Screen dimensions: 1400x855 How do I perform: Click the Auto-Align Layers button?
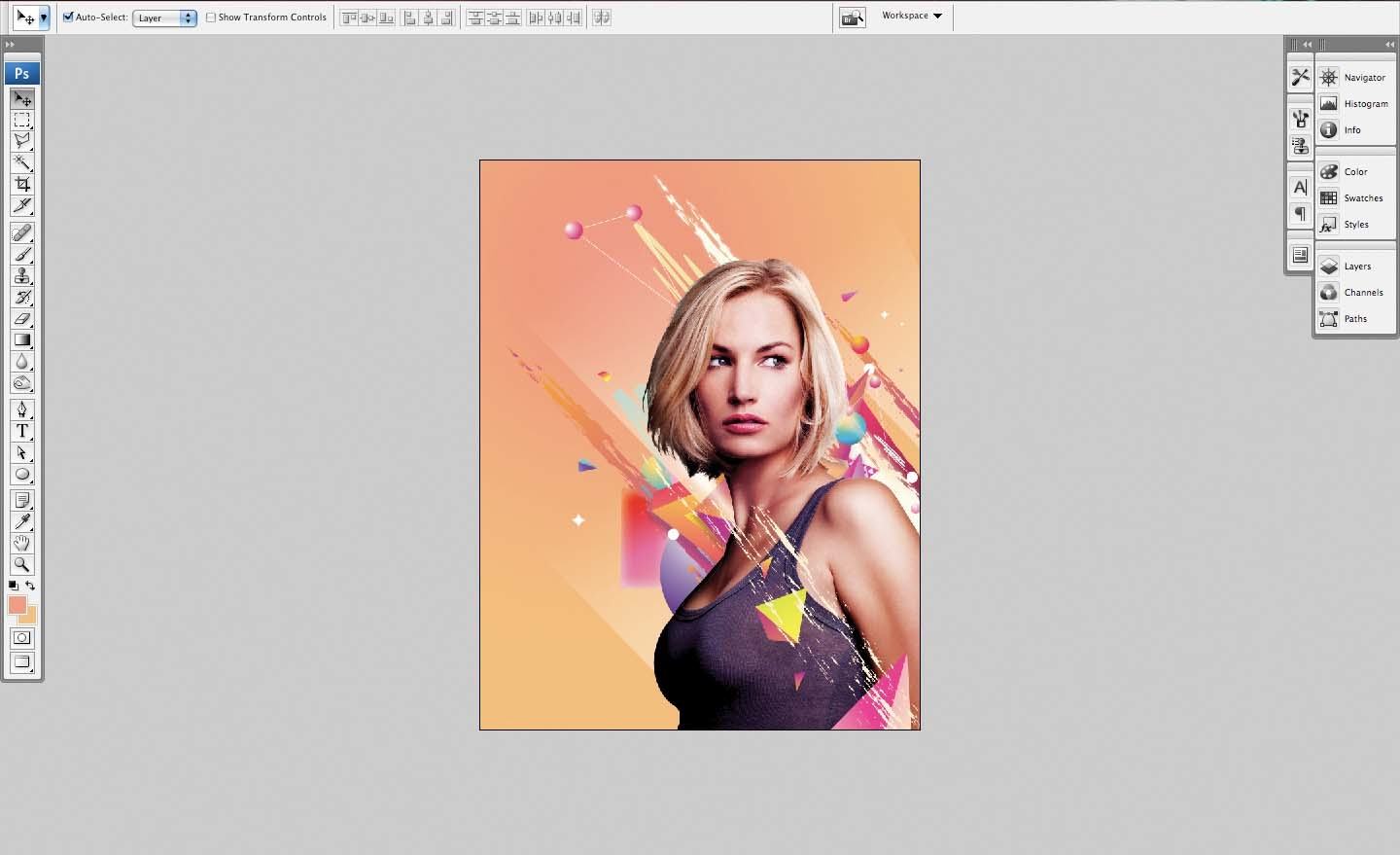coord(602,18)
